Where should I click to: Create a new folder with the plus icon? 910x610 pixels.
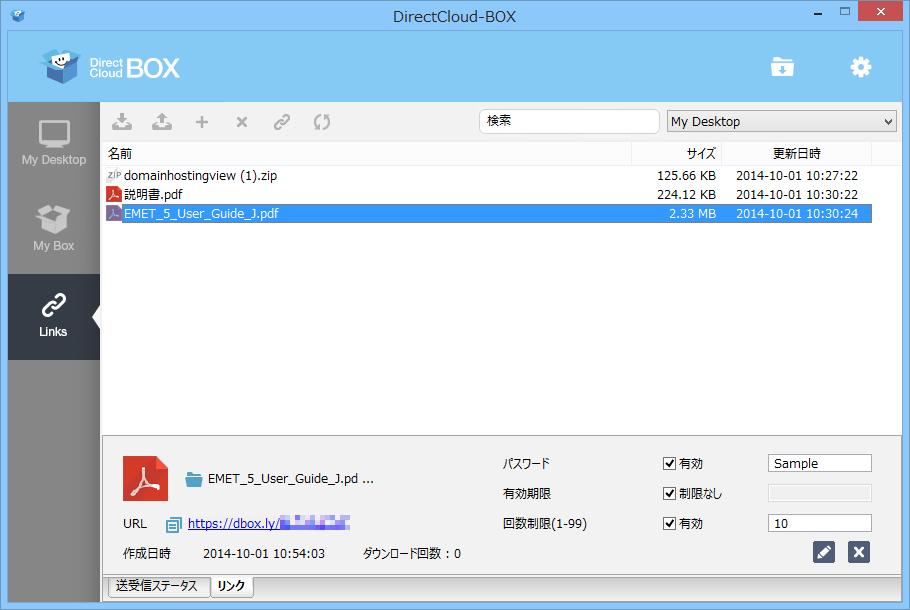(202, 121)
